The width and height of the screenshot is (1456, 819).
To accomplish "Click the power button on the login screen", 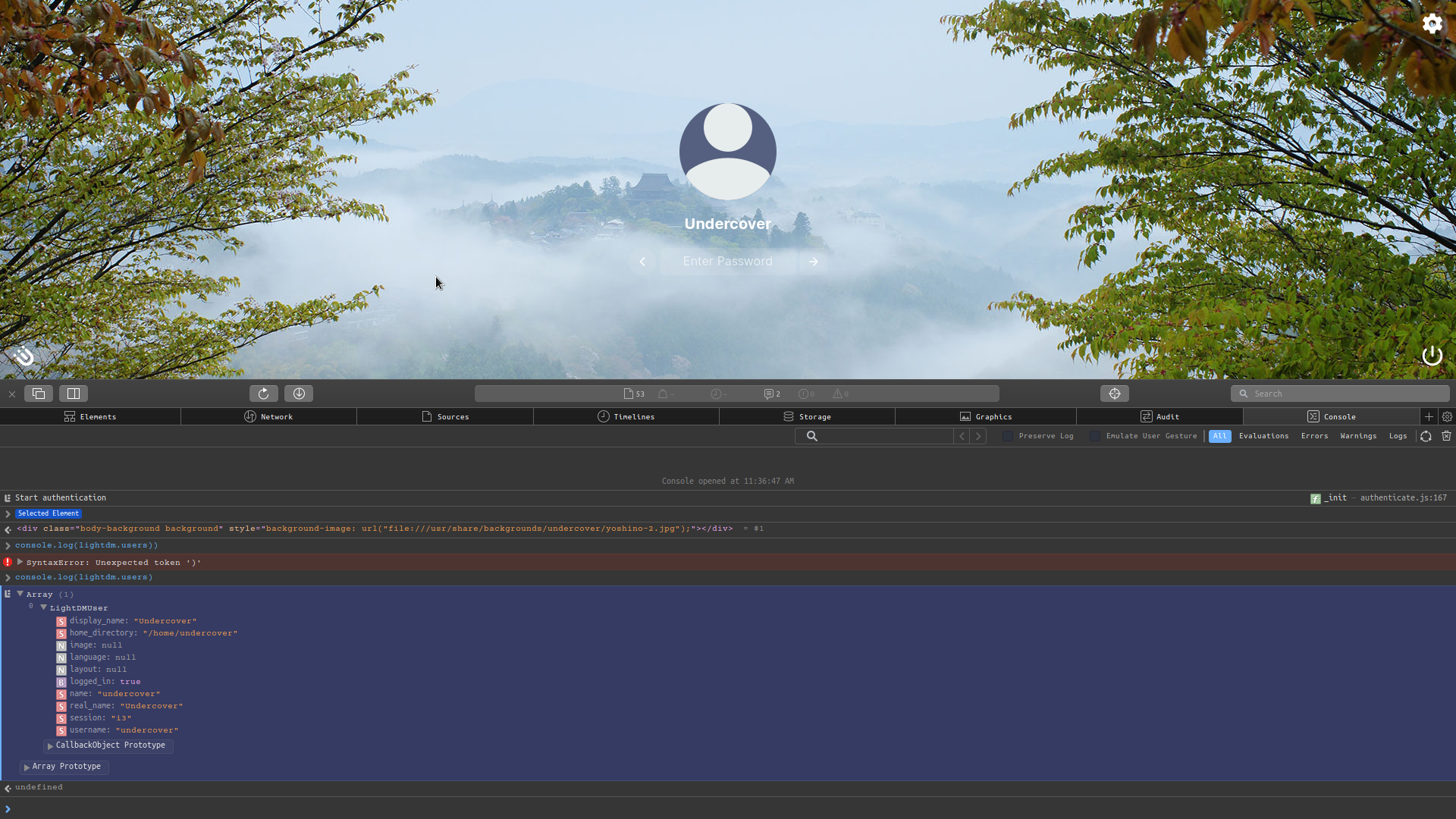I will [1432, 355].
